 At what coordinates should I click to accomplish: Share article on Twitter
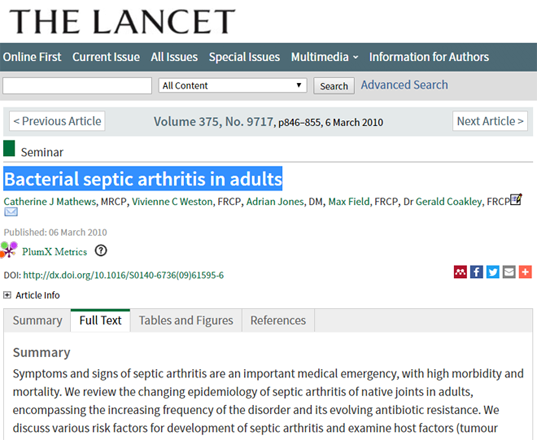click(x=493, y=272)
